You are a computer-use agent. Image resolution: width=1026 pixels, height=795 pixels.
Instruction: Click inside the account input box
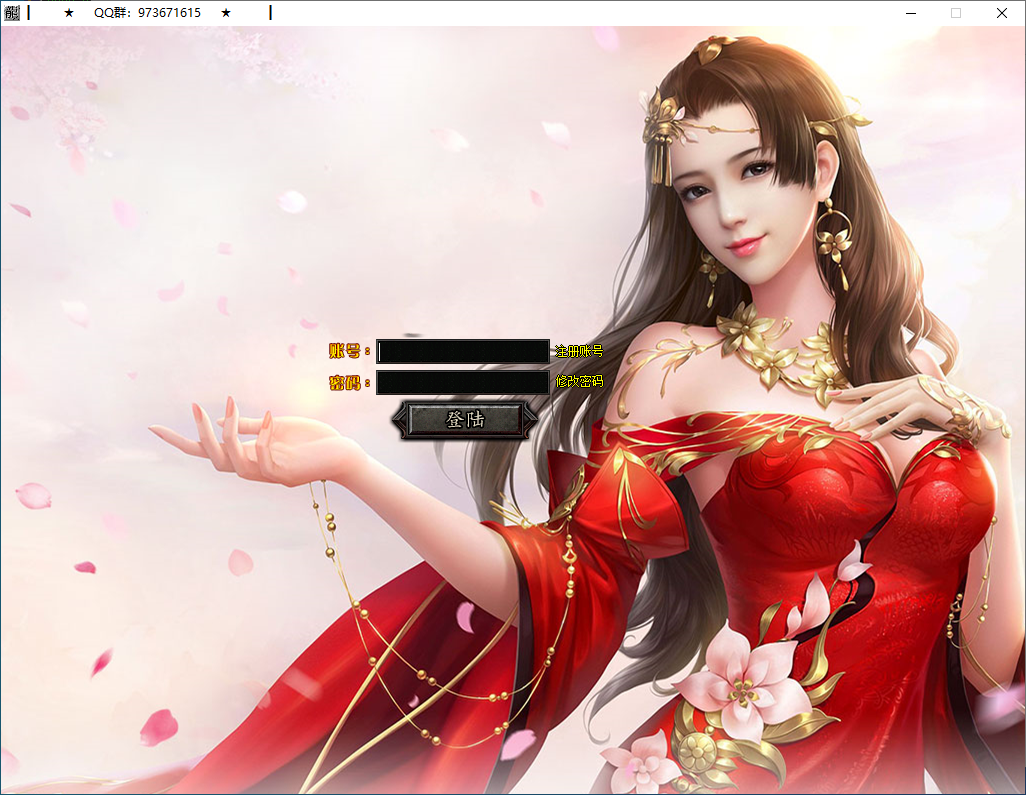[x=463, y=351]
